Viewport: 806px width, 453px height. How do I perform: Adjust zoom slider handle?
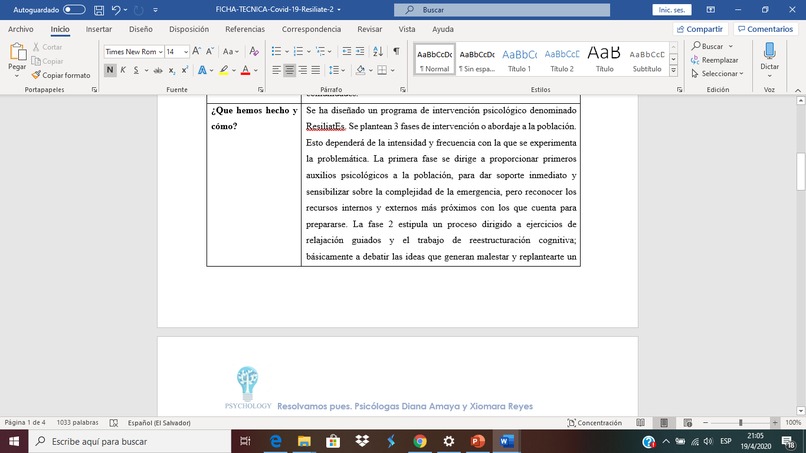740,423
